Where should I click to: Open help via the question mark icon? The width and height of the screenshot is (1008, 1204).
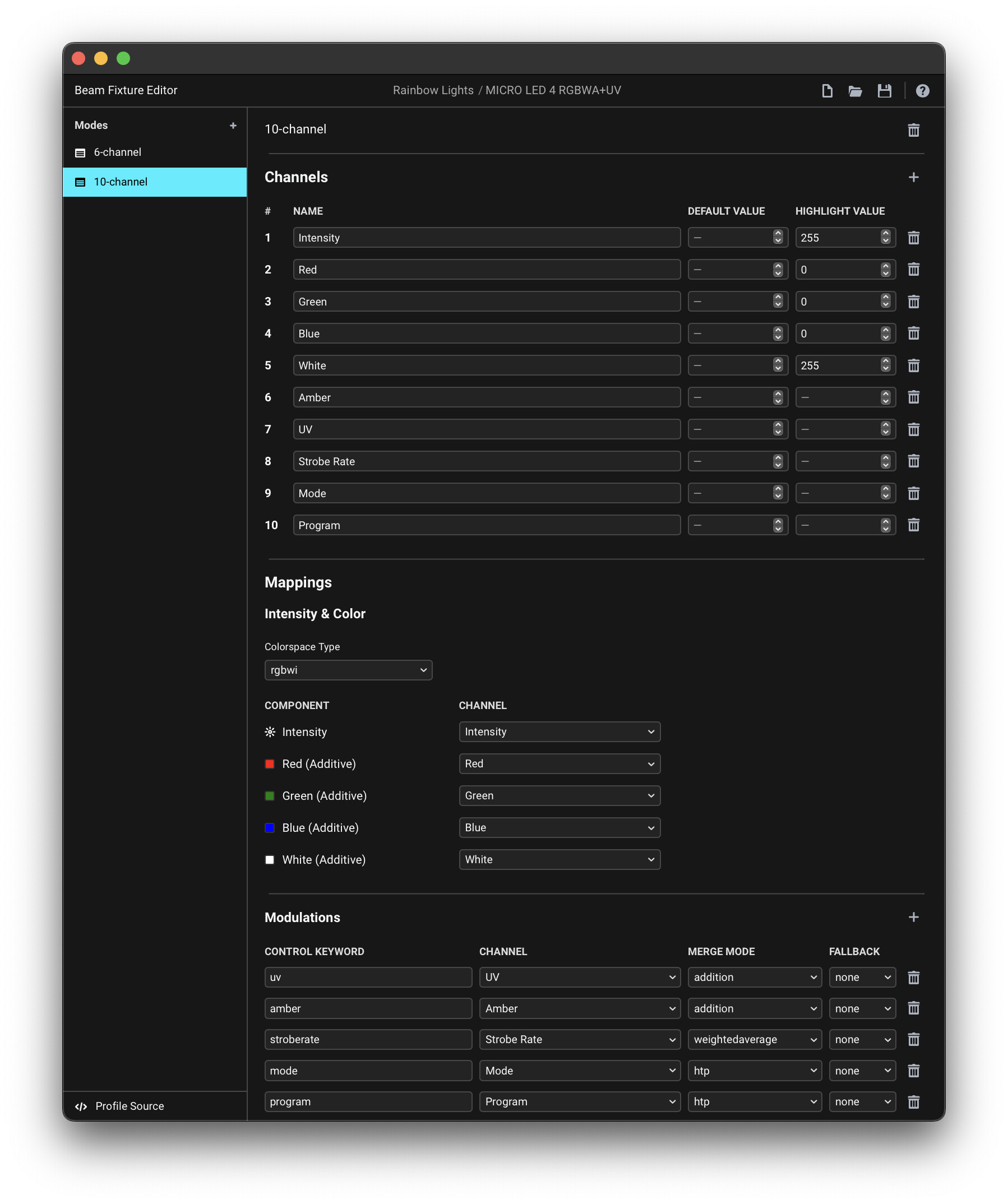click(x=922, y=91)
